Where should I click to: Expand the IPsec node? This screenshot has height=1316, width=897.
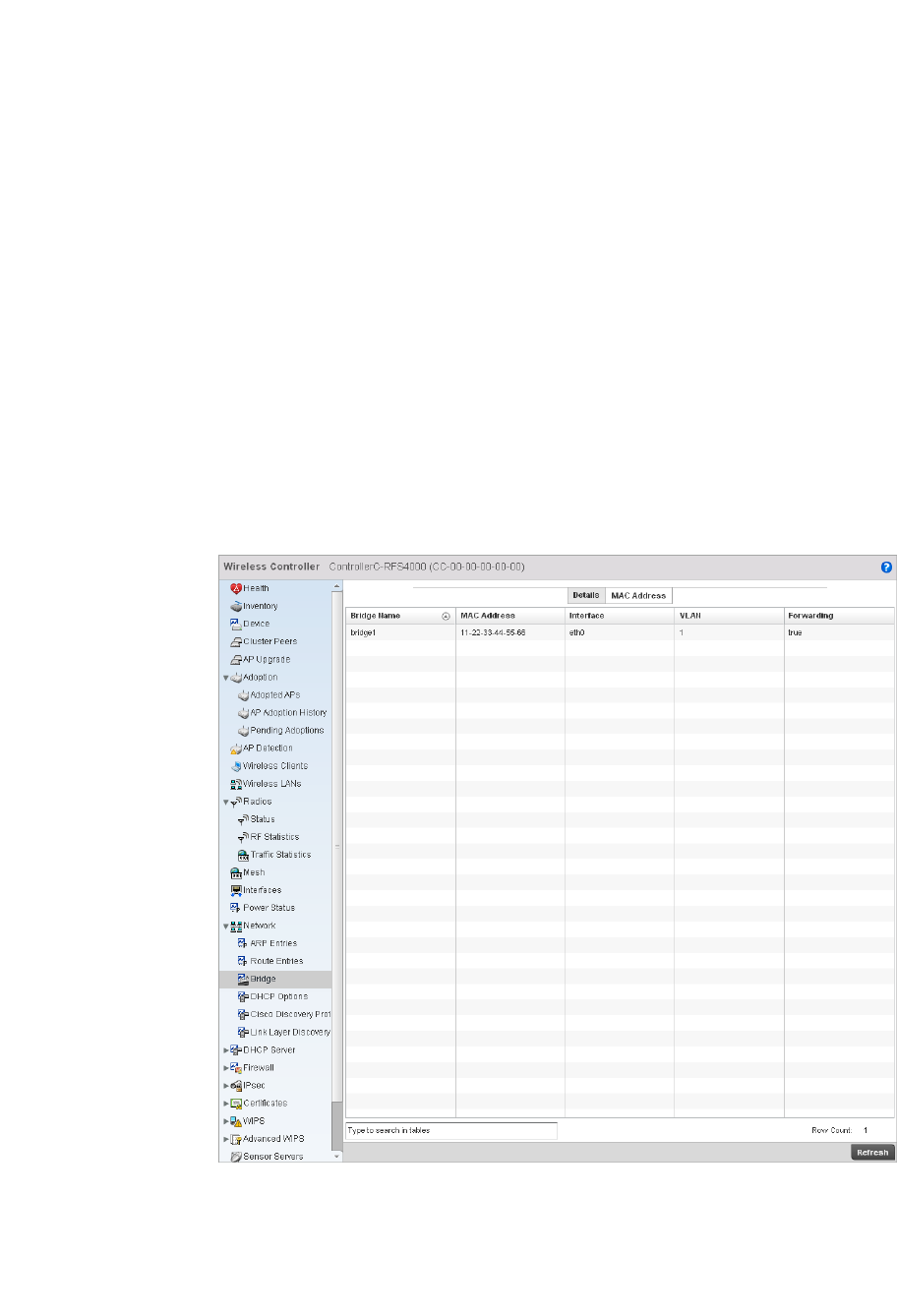225,1085
